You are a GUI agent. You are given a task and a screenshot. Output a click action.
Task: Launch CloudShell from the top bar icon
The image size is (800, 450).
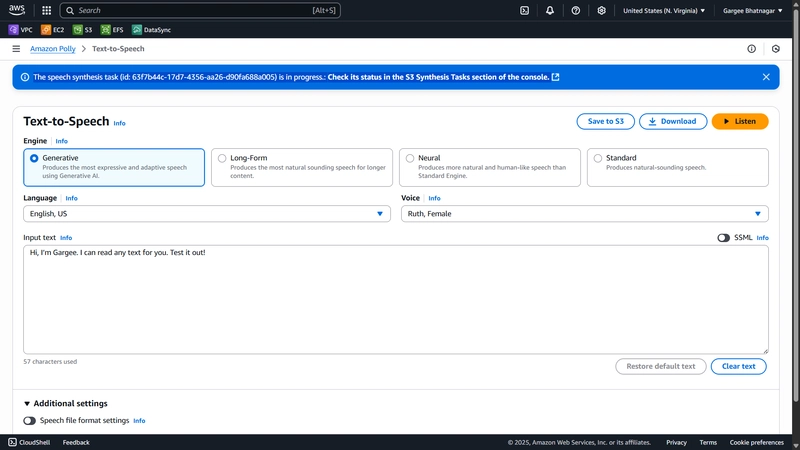(524, 10)
